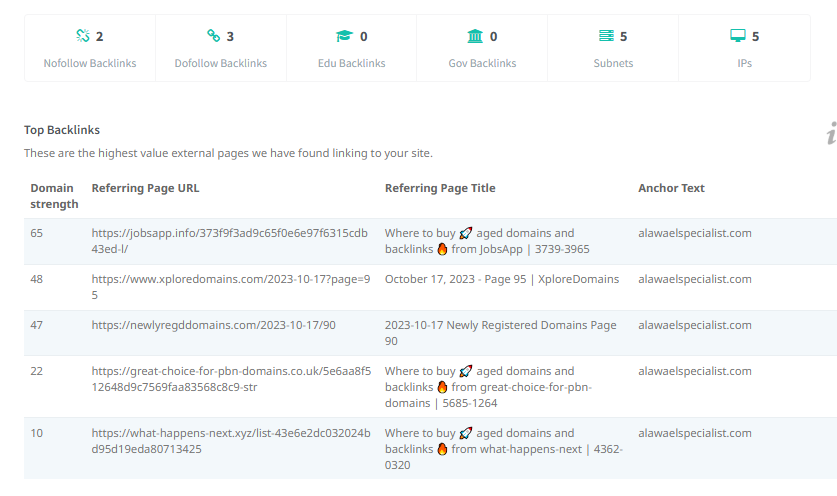This screenshot has width=837, height=496.
Task: Select the Nofollow Backlinks label
Action: 90,63
